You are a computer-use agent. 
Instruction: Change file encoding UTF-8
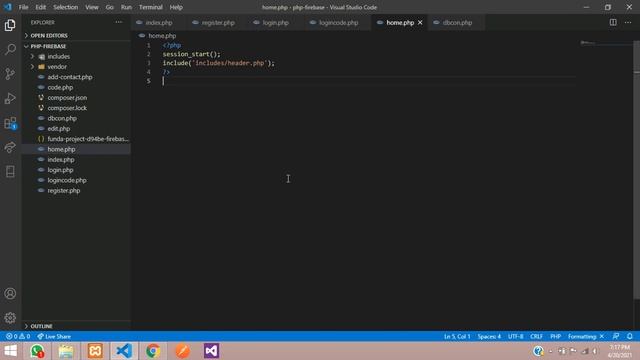[x=516, y=336]
